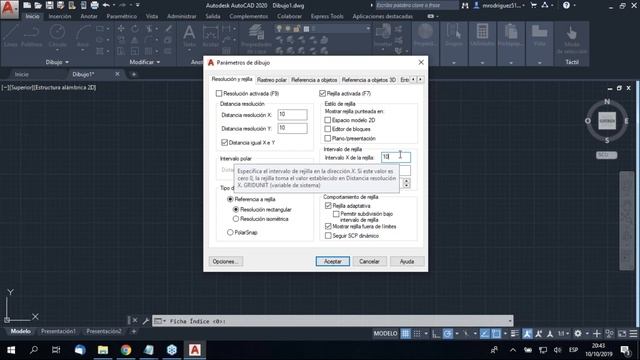Open Quick Access toolbar customize dropdown arrow
The width and height of the screenshot is (640, 360).
pyautogui.click(x=137, y=5)
